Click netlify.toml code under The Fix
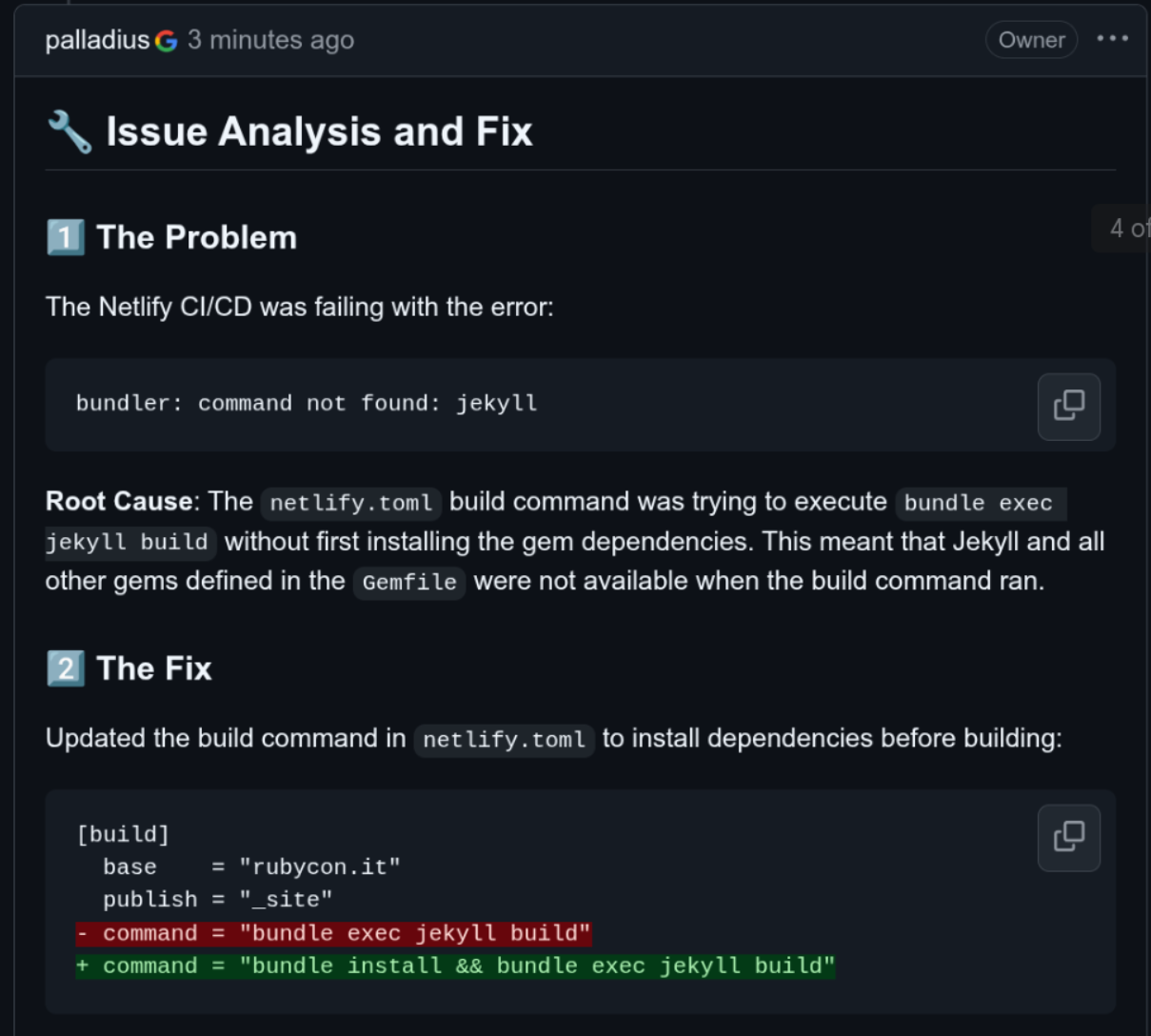Image resolution: width=1151 pixels, height=1036 pixels. coord(504,740)
